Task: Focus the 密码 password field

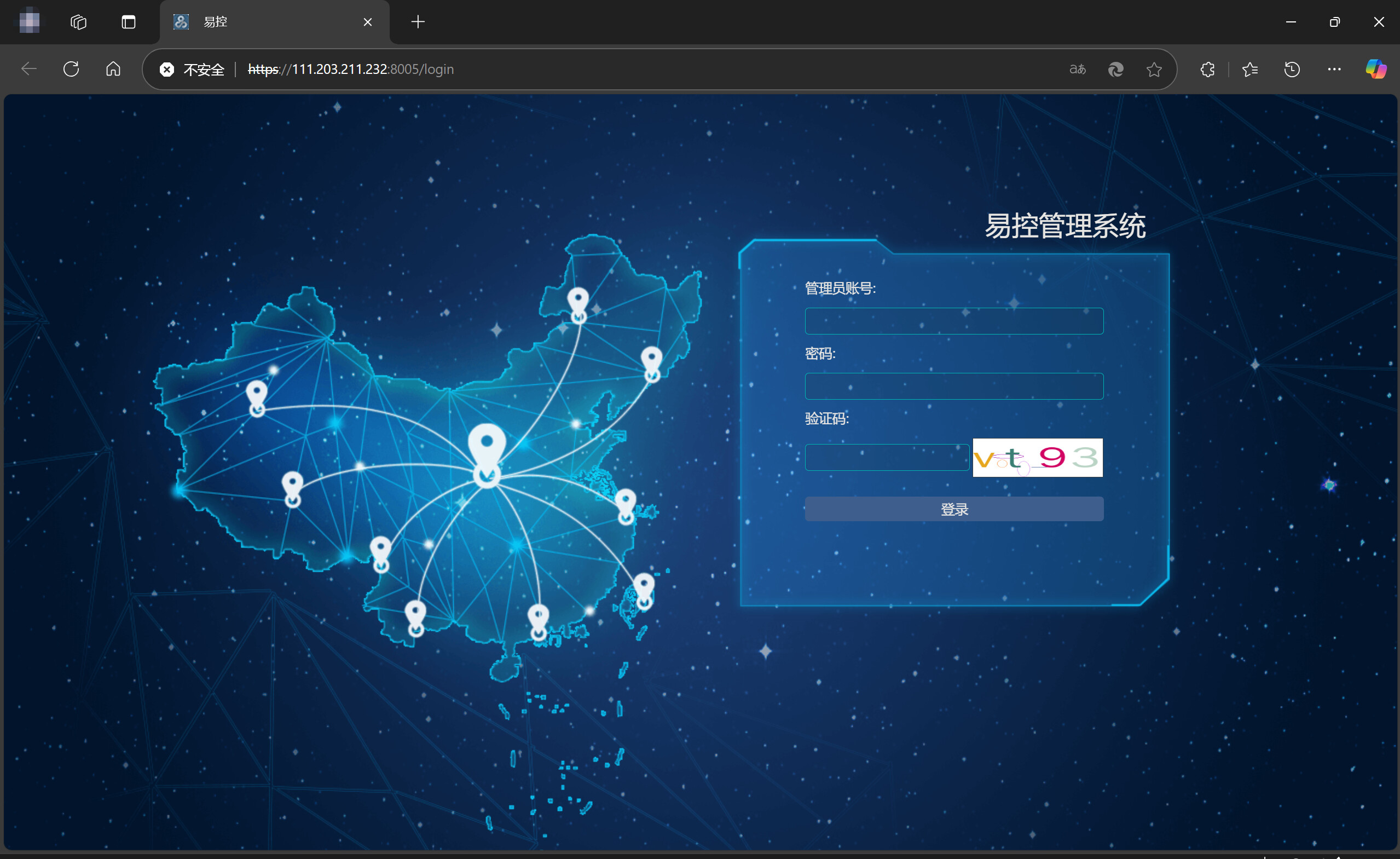Action: tap(953, 386)
